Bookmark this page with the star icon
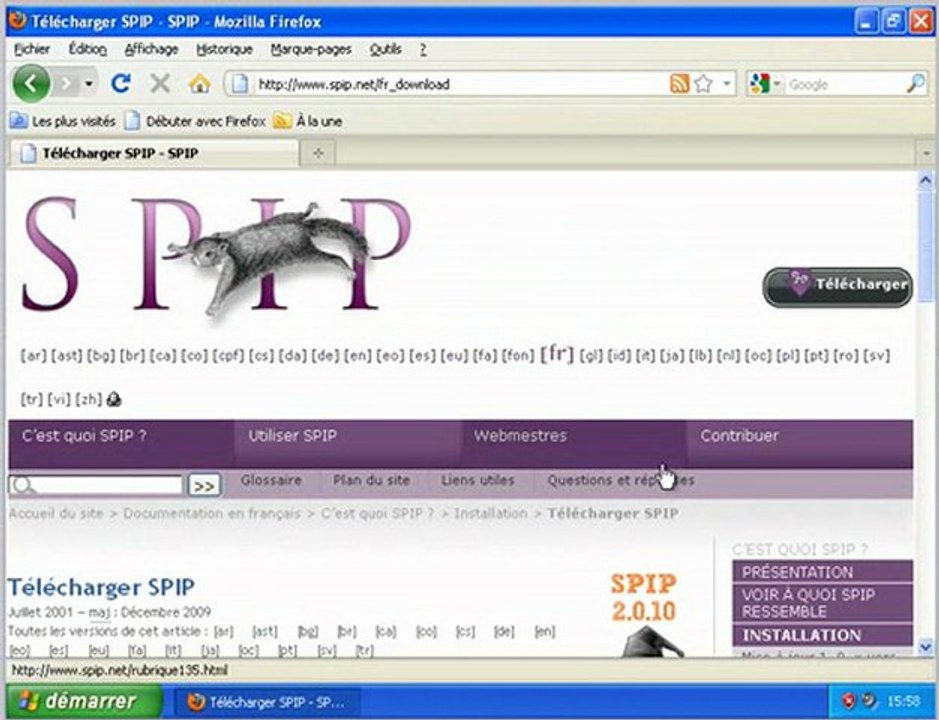The width and height of the screenshot is (939, 720). point(703,84)
